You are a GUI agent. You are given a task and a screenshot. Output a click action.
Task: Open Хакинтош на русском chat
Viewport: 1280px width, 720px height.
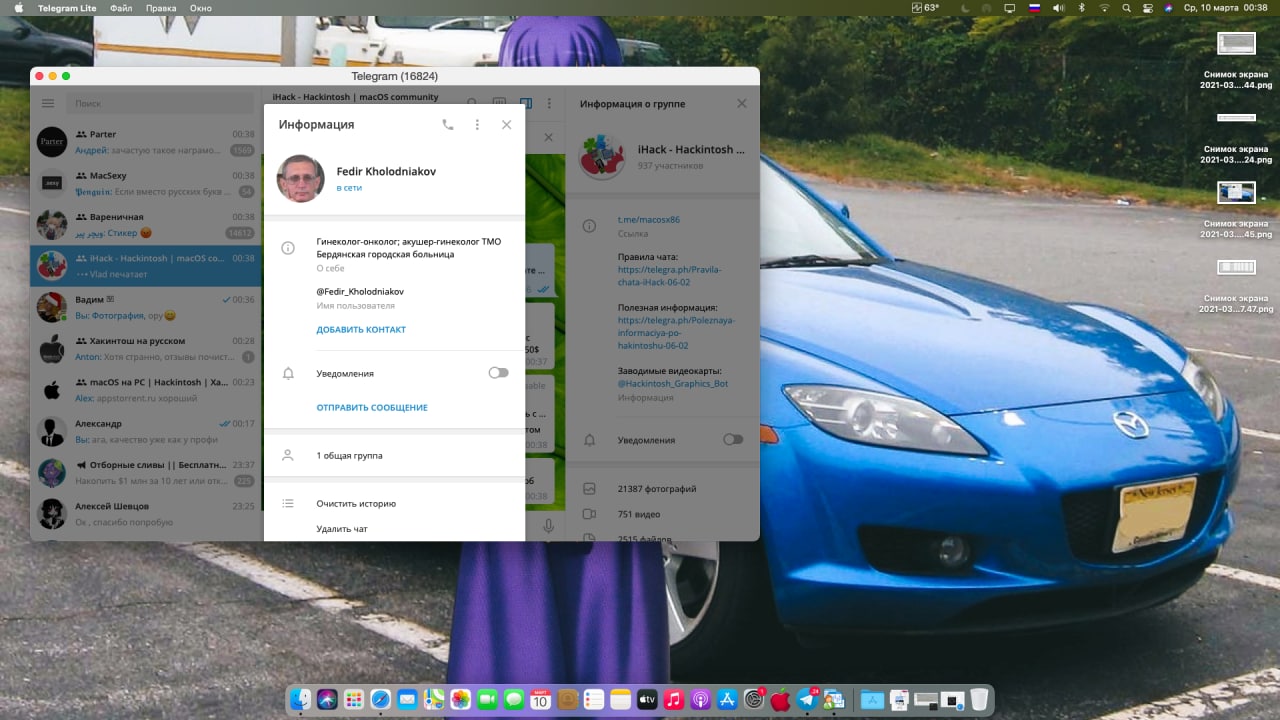(x=146, y=349)
